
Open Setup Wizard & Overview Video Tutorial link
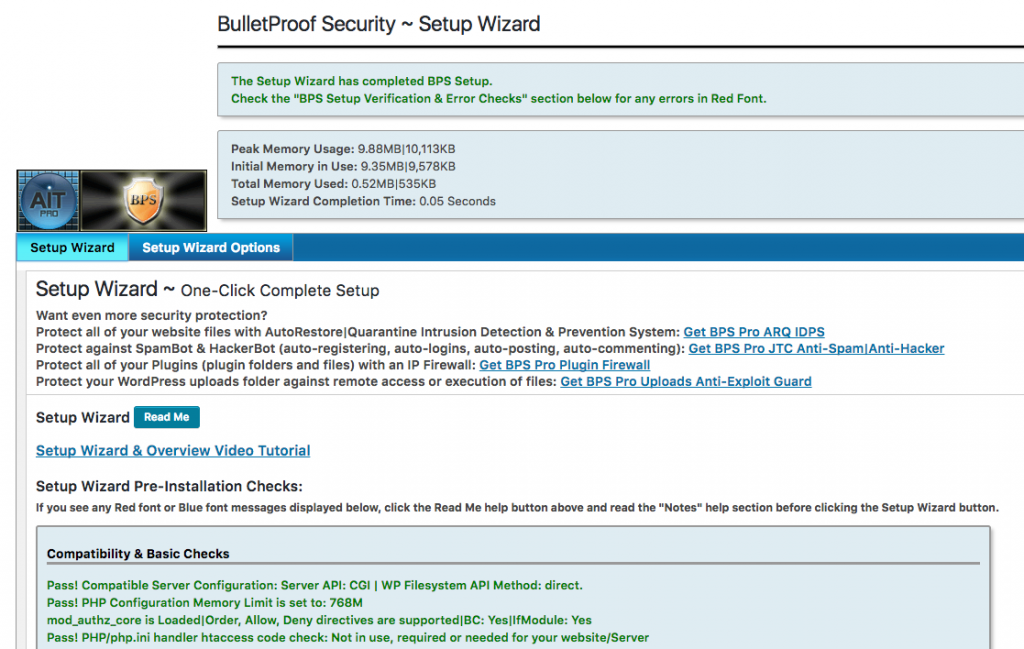(x=173, y=451)
